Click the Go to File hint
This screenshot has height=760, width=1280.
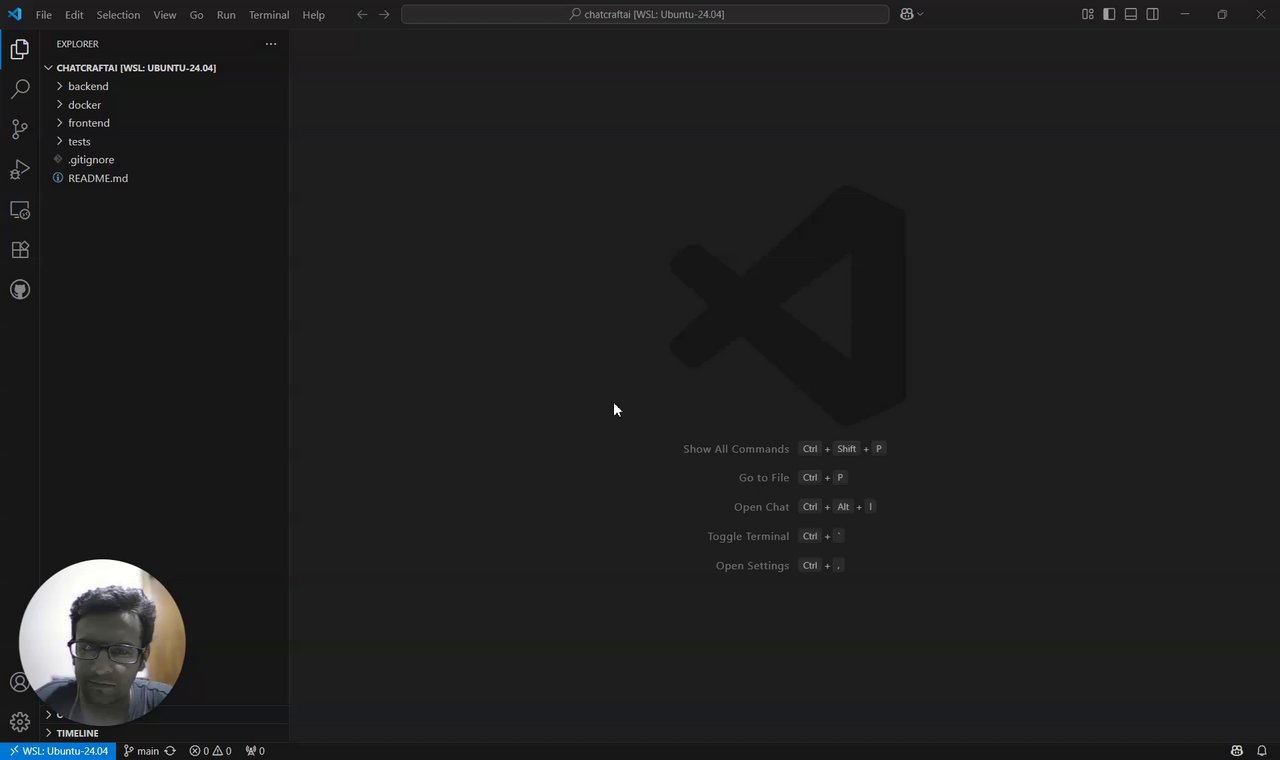(764, 478)
